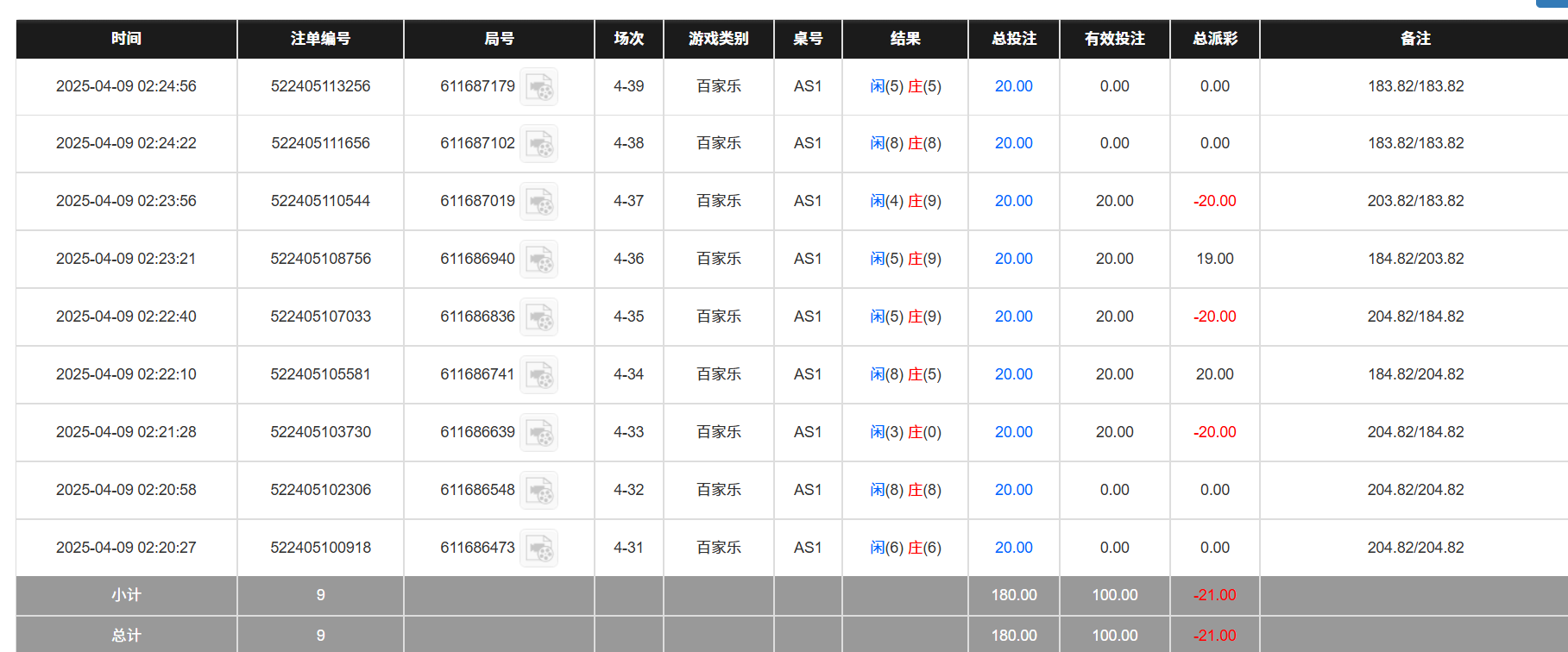Click the 备注 column header
This screenshot has width=1568, height=652.
tap(1415, 39)
